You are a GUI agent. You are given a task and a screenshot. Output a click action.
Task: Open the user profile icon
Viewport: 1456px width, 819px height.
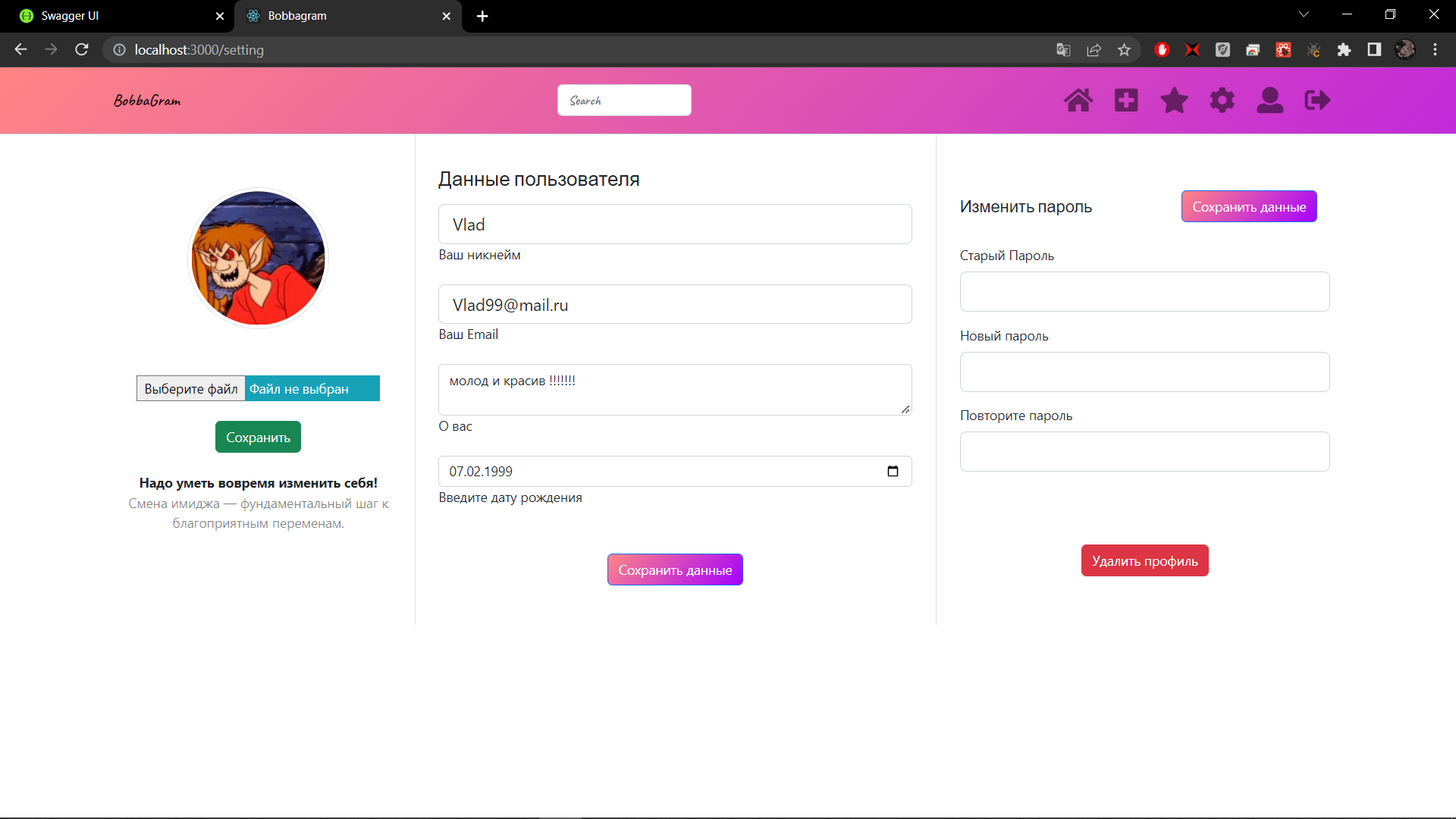(x=1269, y=100)
